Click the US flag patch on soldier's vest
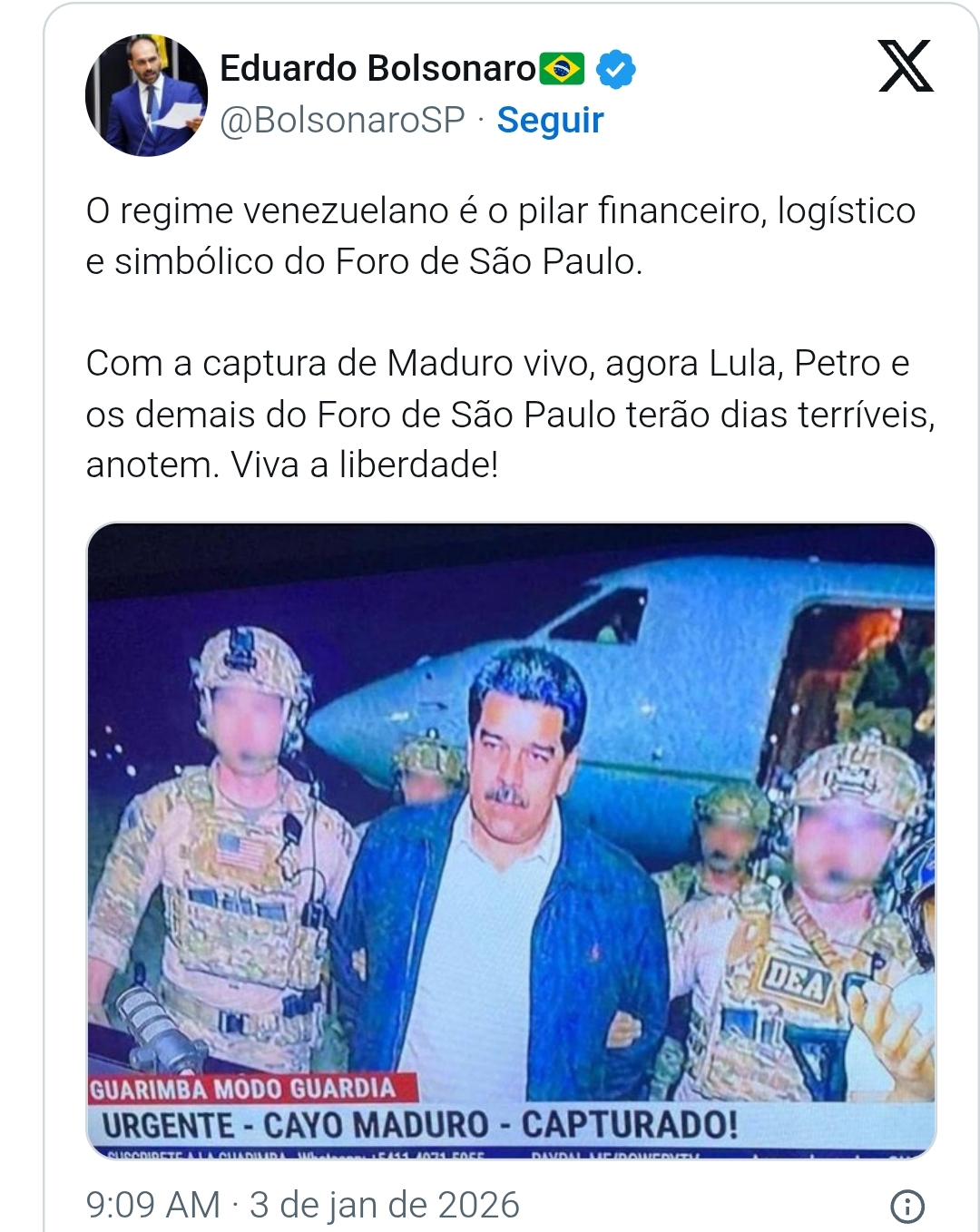This screenshot has height=1232, width=980. [x=243, y=853]
